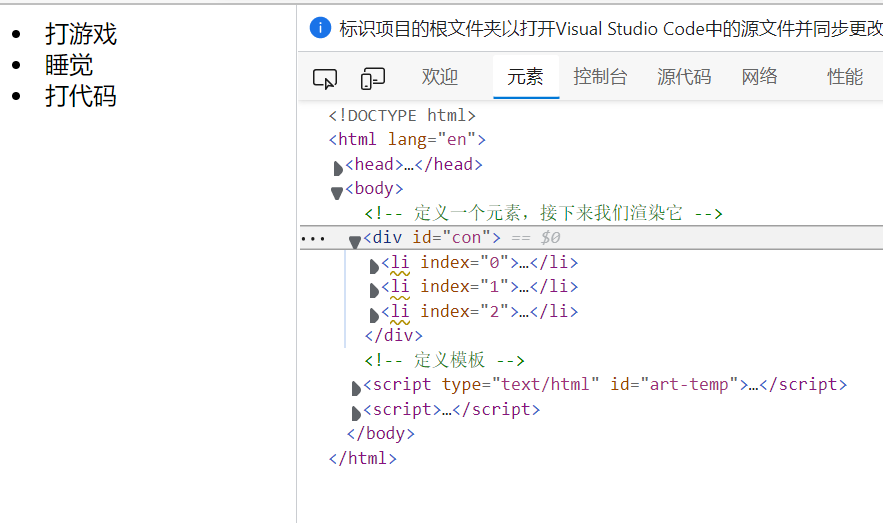Select the closing </html> tag
Viewport: 883px width, 523px height.
(363, 458)
